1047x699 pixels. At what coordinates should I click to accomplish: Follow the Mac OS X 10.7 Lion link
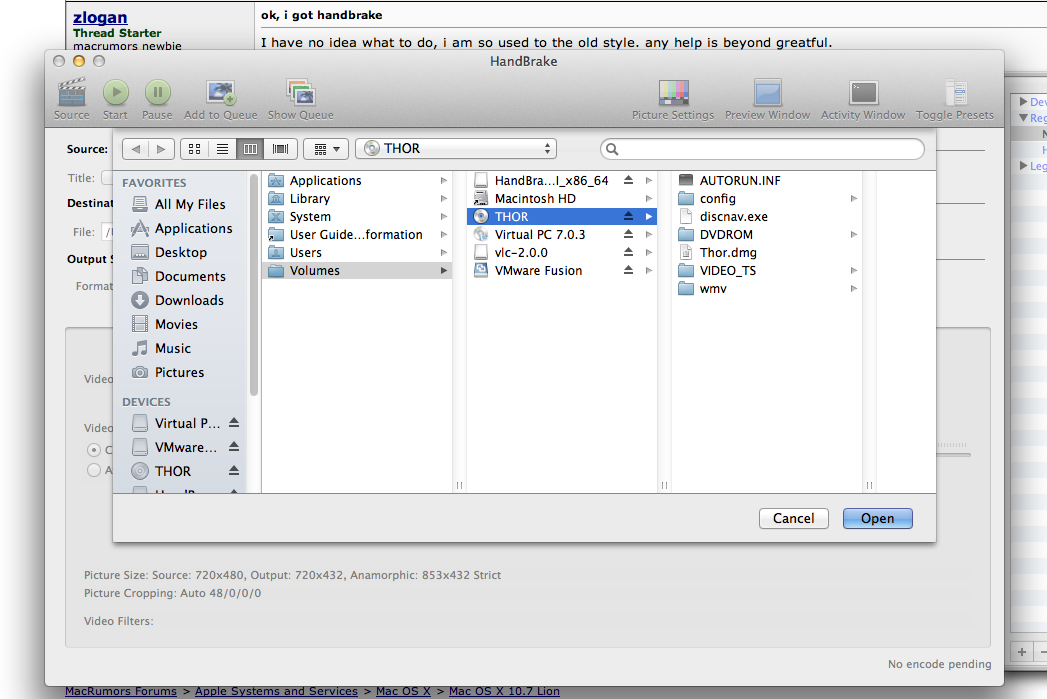(x=504, y=691)
